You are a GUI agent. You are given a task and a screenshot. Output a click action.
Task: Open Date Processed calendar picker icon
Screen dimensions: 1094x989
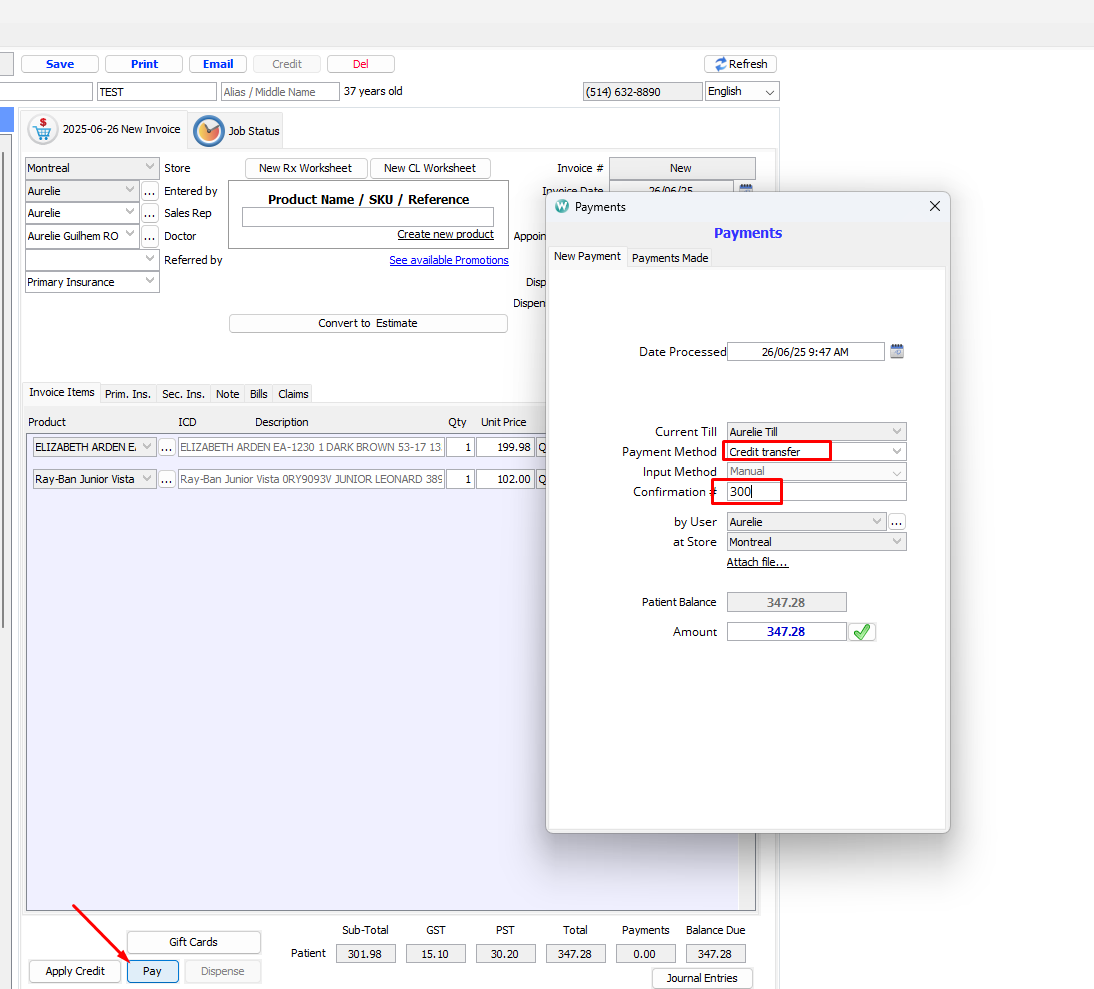tap(897, 352)
